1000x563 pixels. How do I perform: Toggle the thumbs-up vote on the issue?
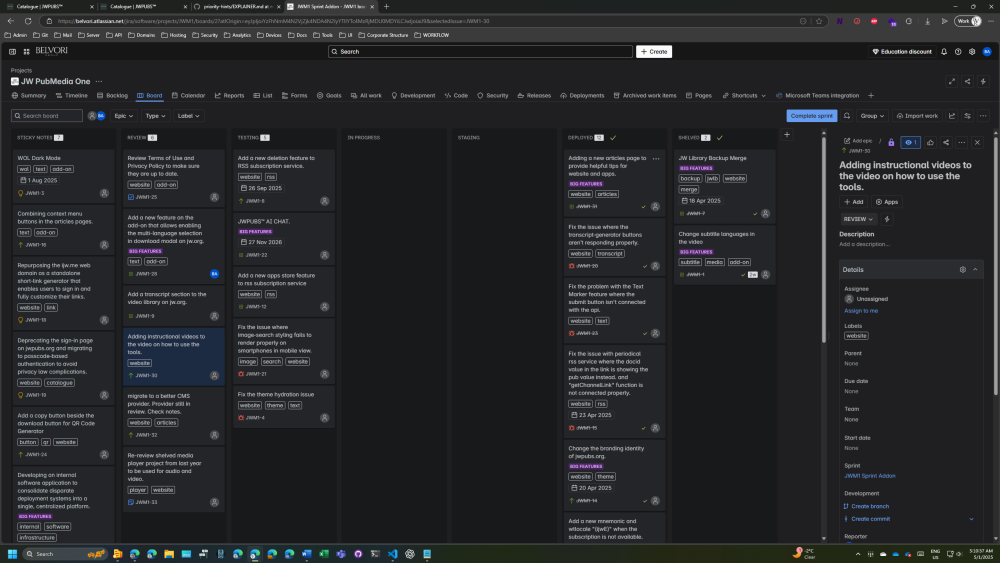930,142
